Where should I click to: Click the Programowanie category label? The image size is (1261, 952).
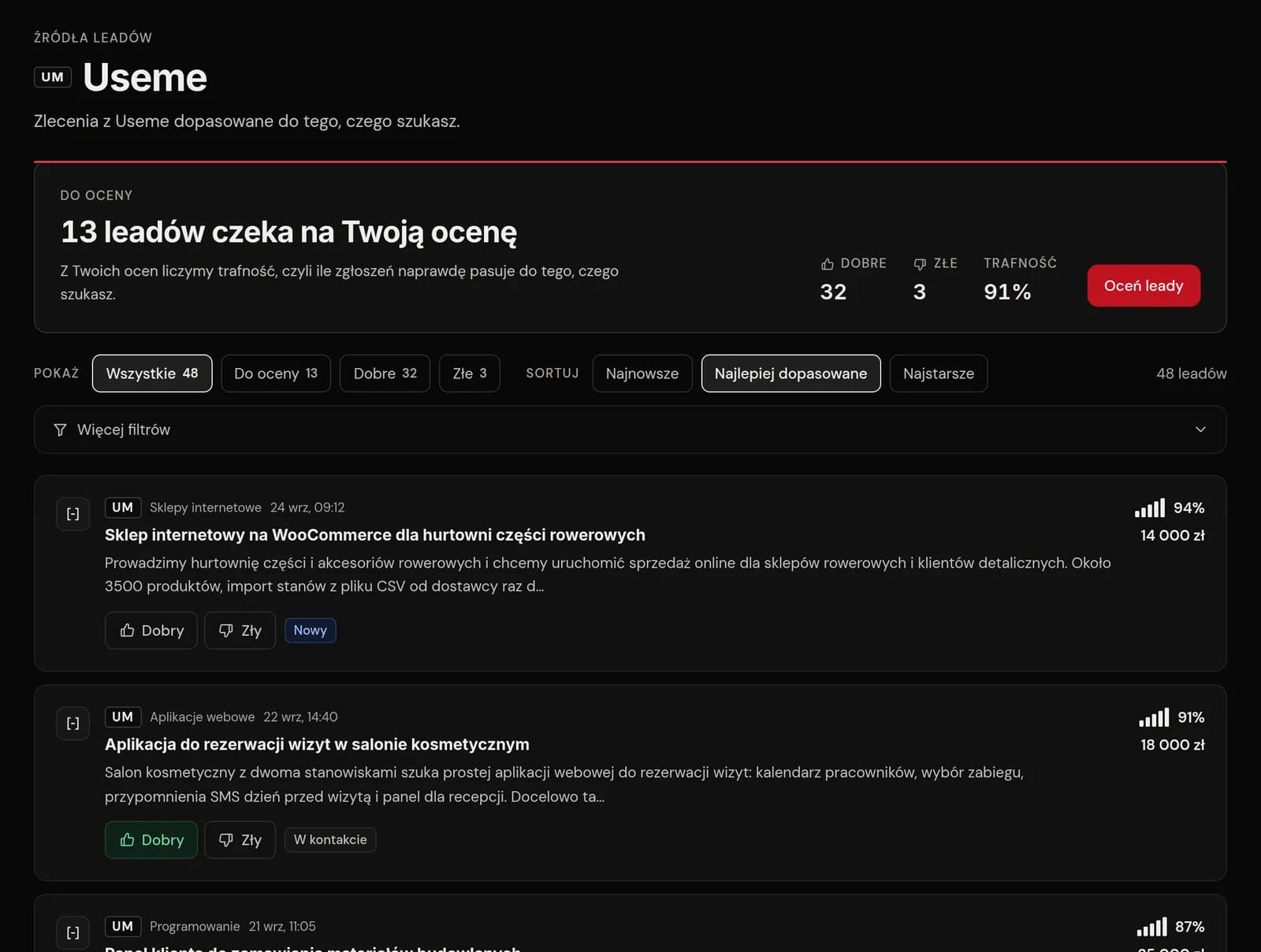(195, 927)
